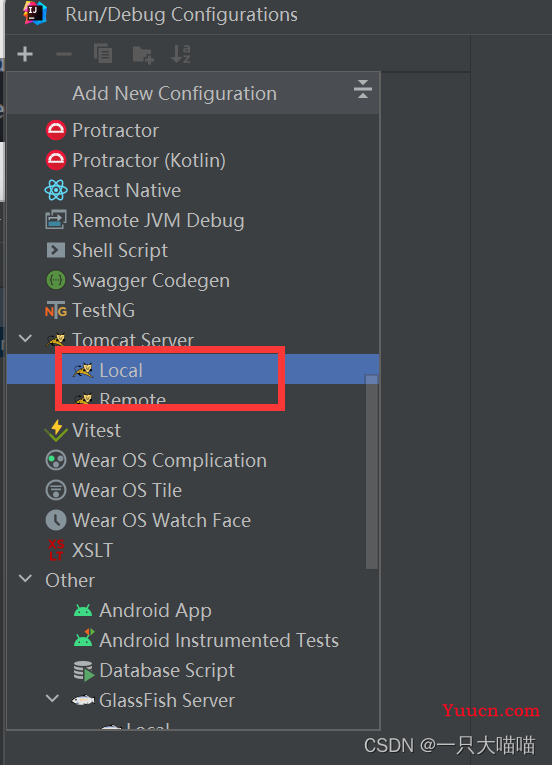The width and height of the screenshot is (552, 765).
Task: Collapse the Other group chevron
Action: [25, 579]
